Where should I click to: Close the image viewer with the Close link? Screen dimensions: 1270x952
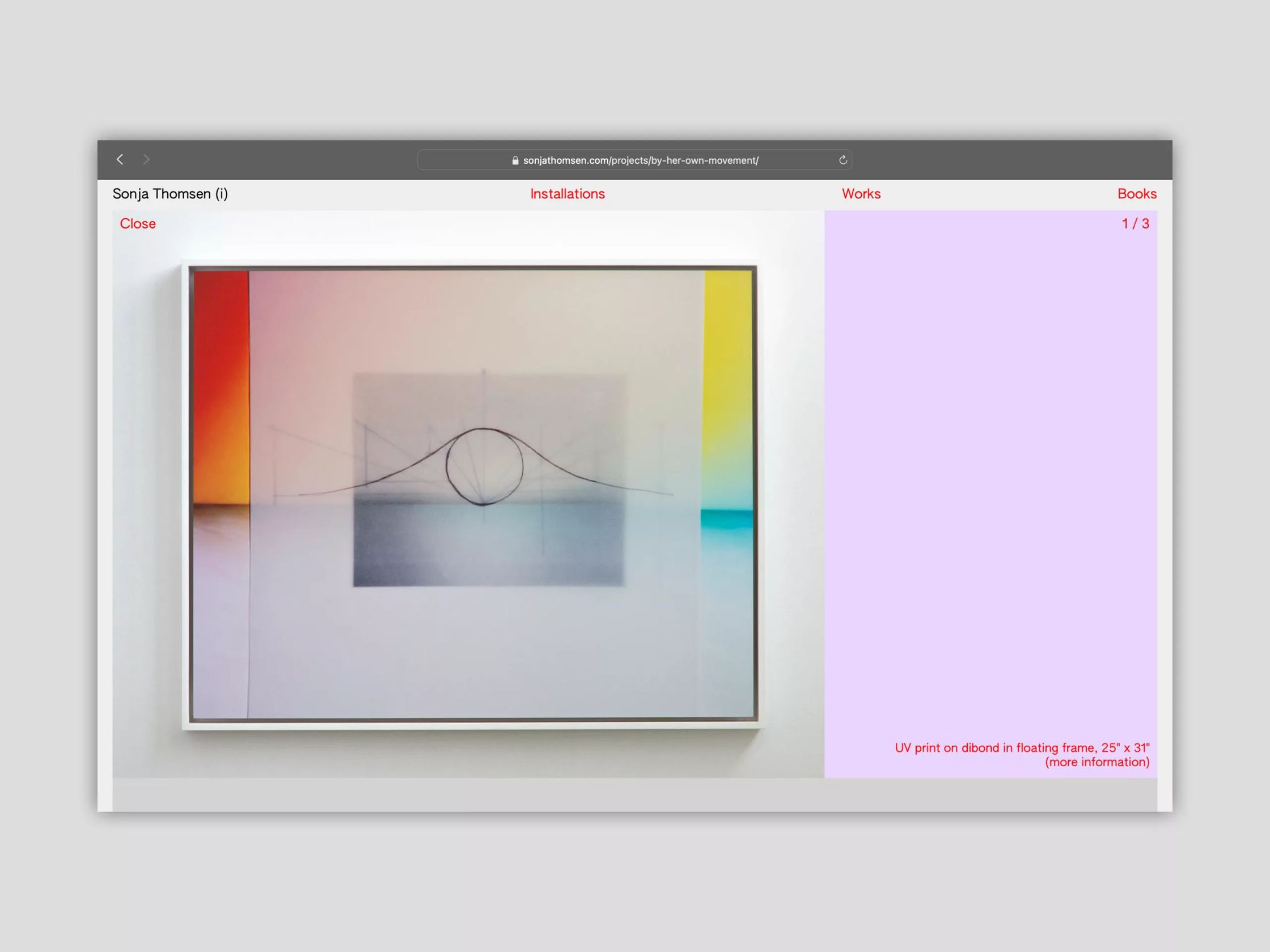click(138, 224)
